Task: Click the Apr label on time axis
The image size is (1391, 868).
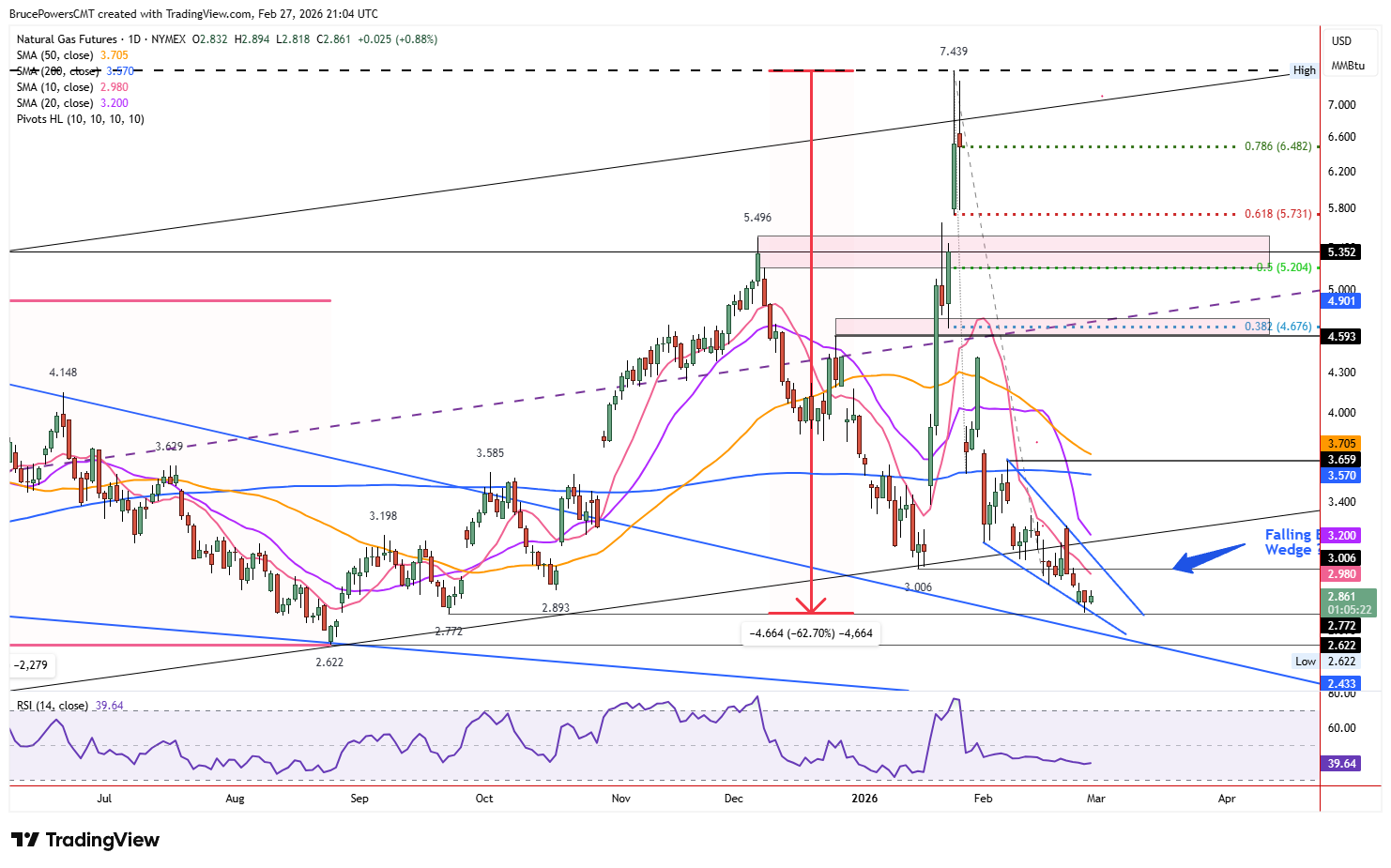Action: (1227, 799)
